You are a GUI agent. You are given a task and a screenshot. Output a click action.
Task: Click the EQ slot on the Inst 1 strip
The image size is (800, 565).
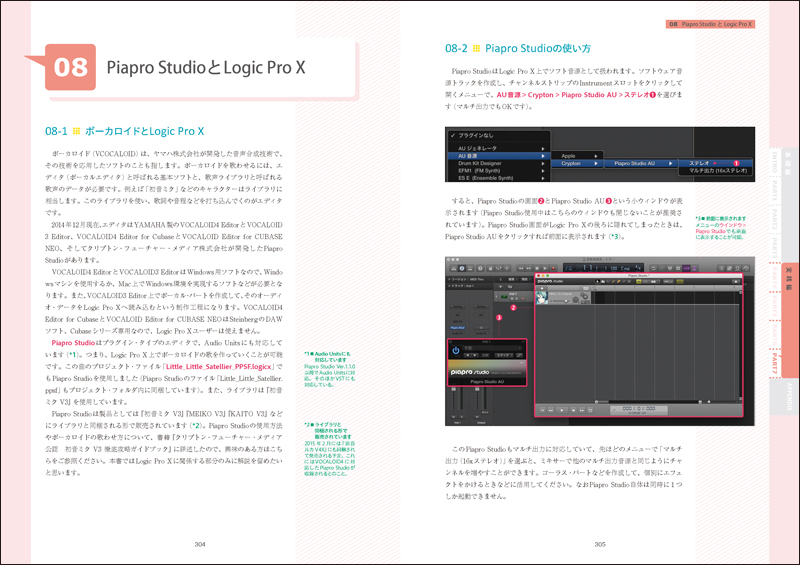tap(458, 315)
